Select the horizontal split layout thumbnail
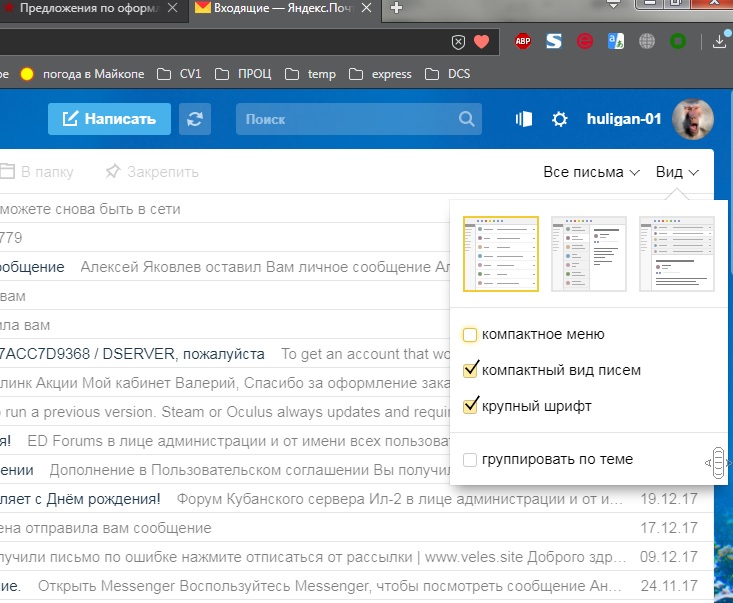 coord(676,254)
